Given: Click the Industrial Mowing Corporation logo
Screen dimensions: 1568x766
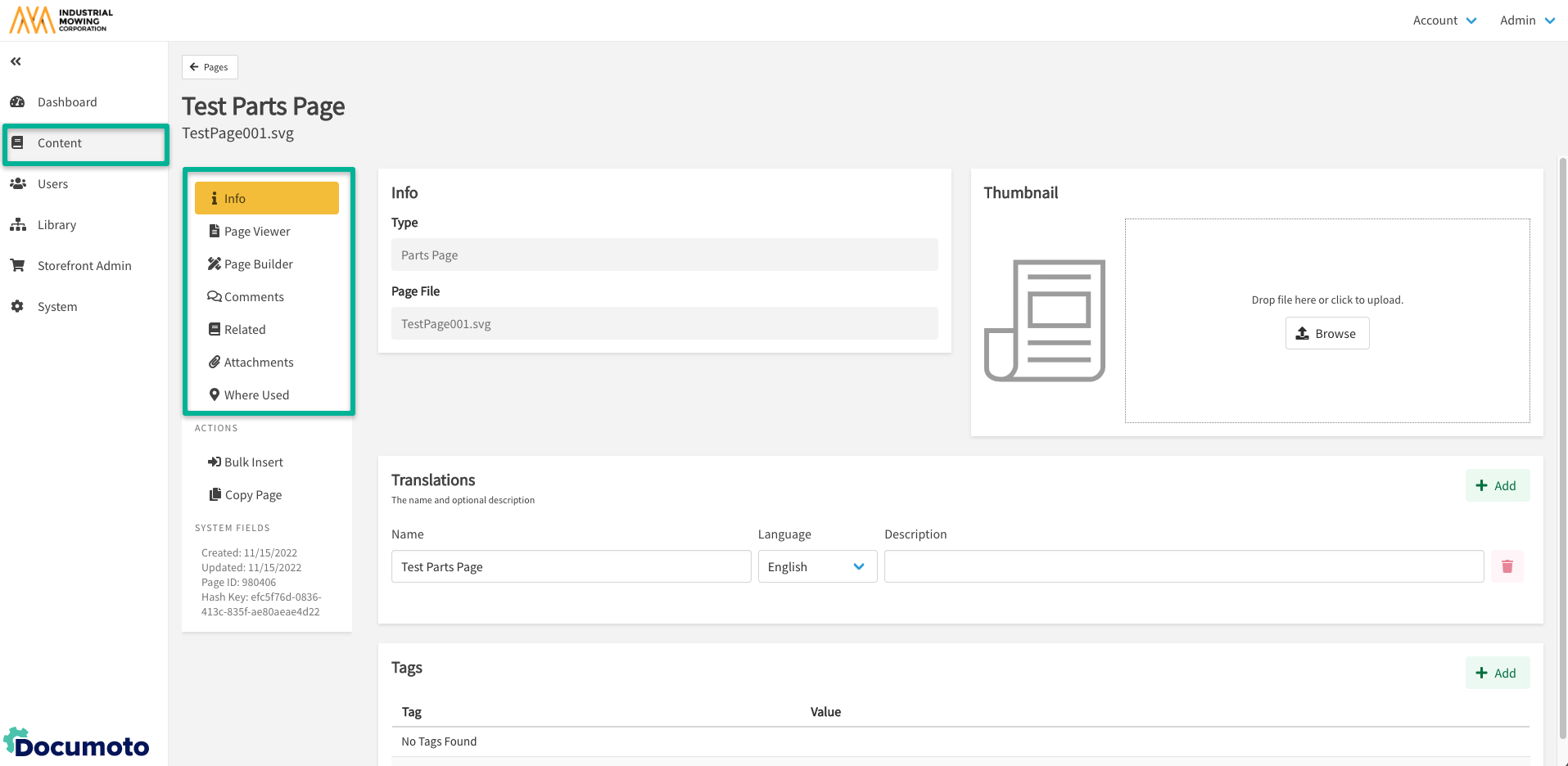Looking at the screenshot, I should [61, 20].
